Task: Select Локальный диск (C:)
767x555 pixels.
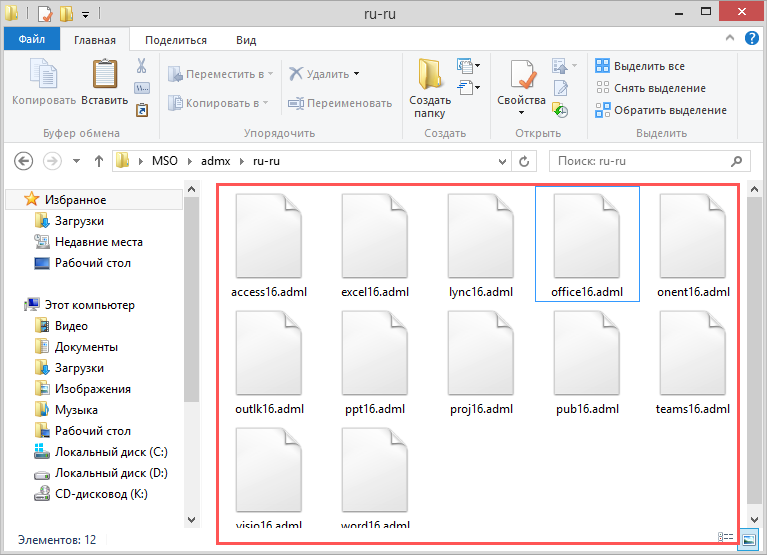Action: pos(101,452)
